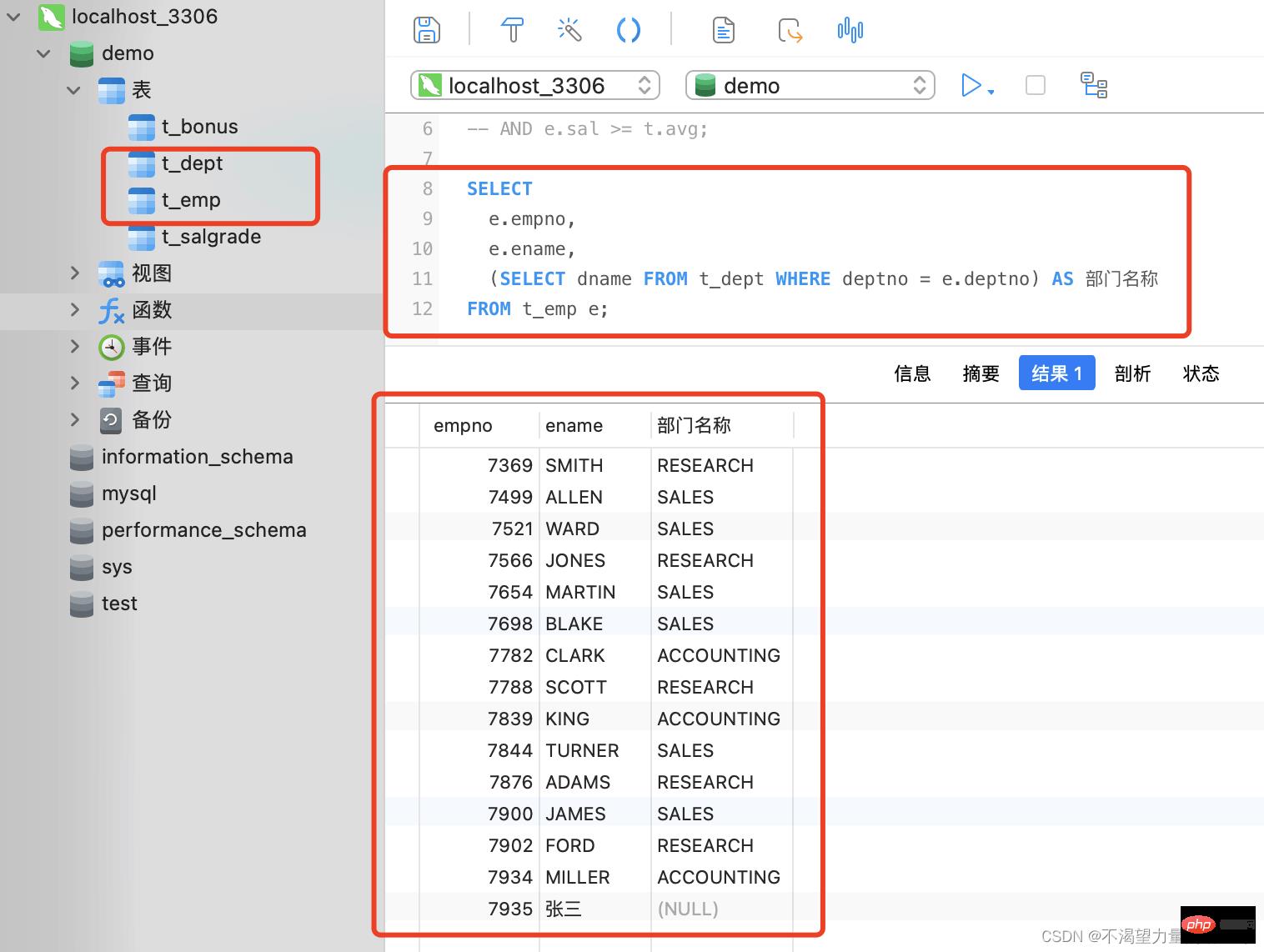Click the Save query icon
Viewport: 1264px width, 952px height.
pos(427,31)
